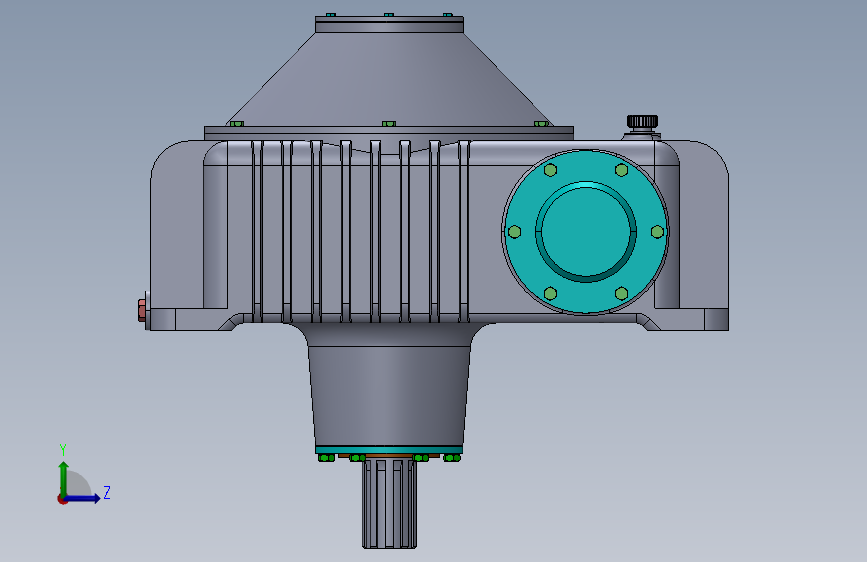This screenshot has height=562, width=867.
Task: Select the tapered lower bearing housing
Action: coord(389,396)
